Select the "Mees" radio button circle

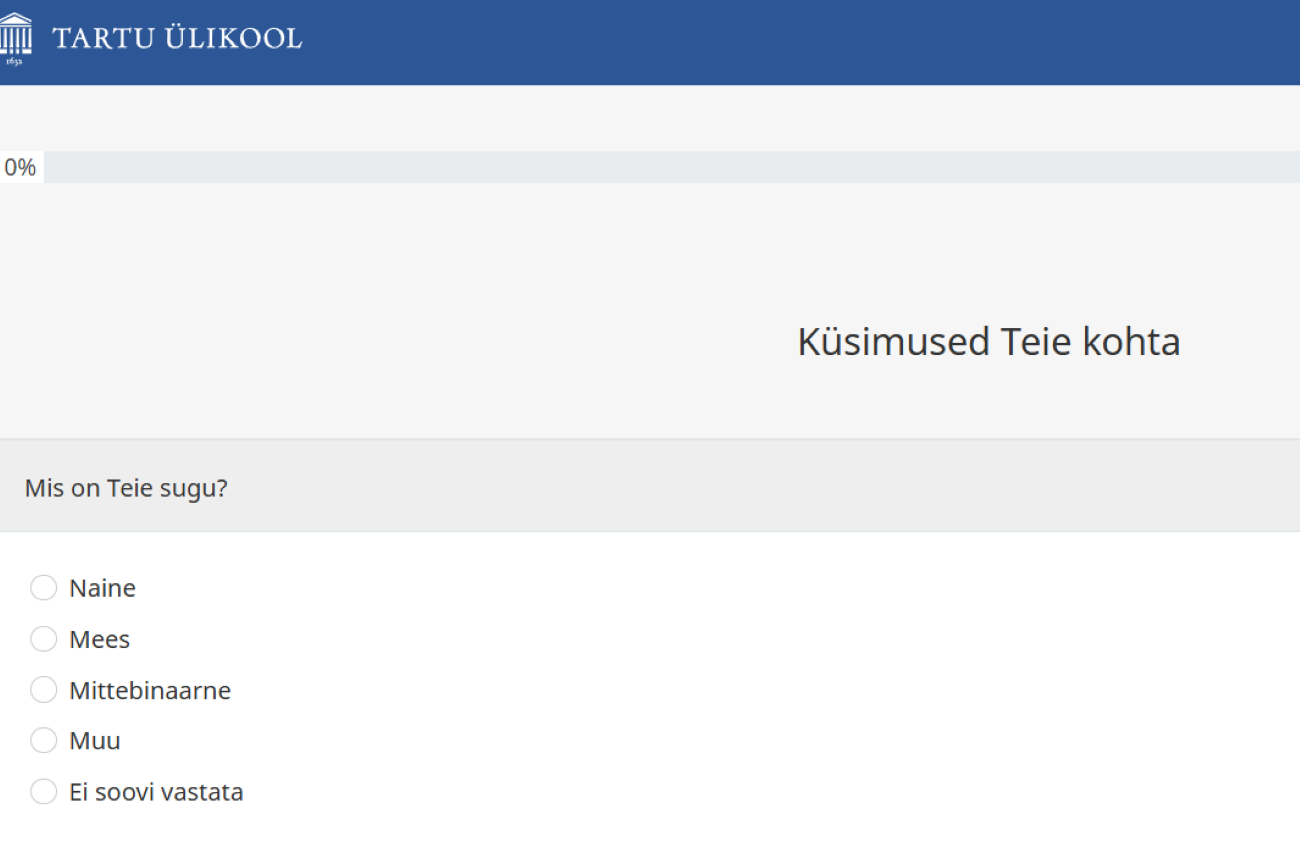(x=44, y=639)
